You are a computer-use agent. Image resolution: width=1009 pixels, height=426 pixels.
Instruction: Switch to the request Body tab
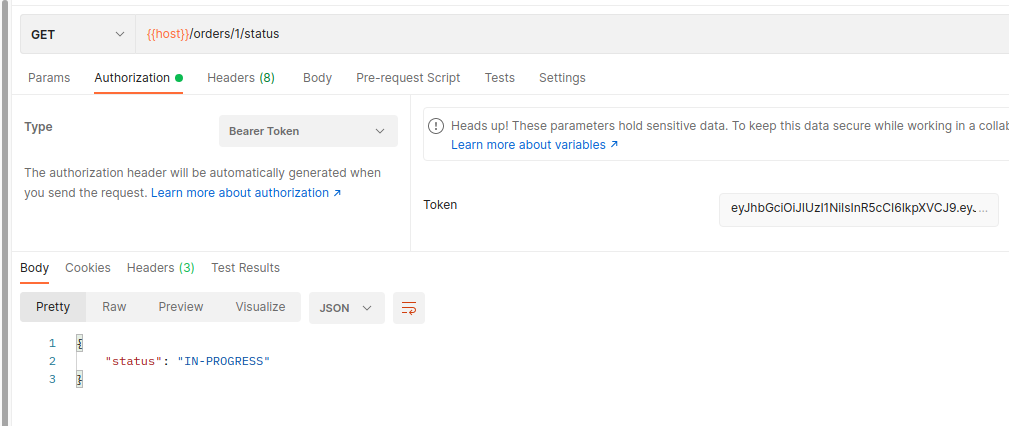317,78
